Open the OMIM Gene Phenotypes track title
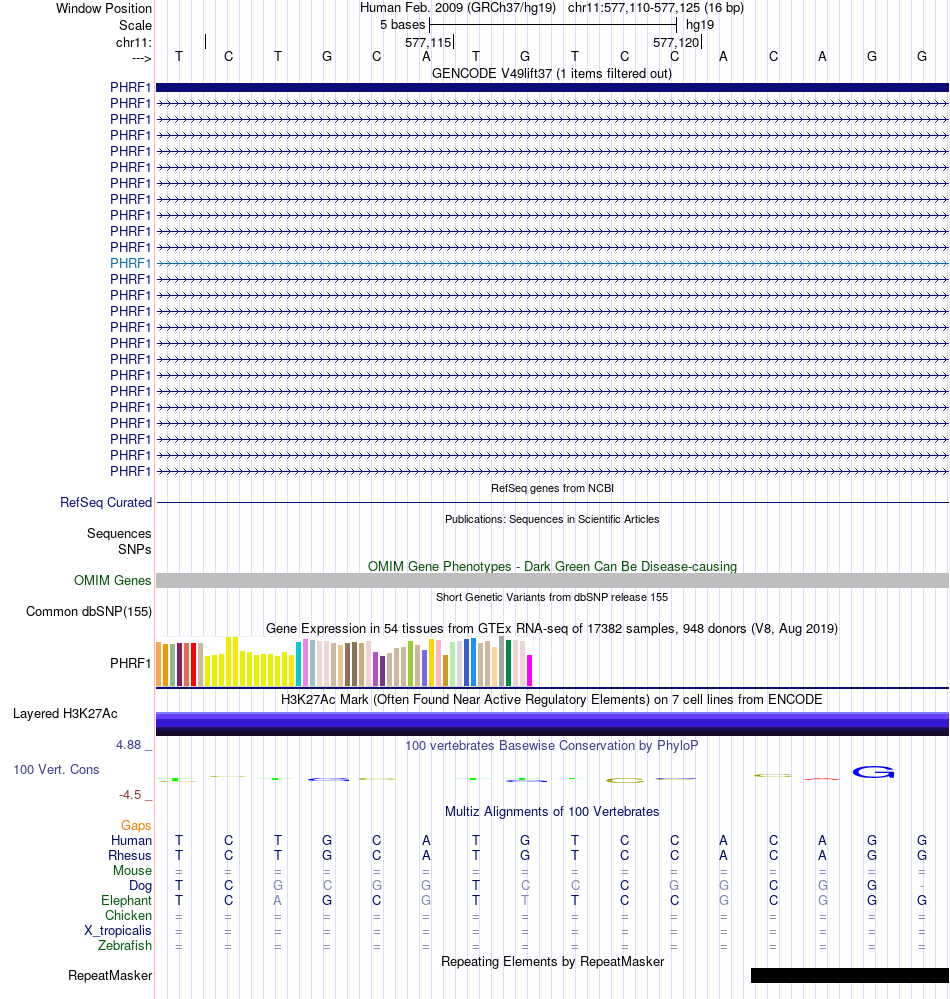950x999 pixels. (552, 566)
